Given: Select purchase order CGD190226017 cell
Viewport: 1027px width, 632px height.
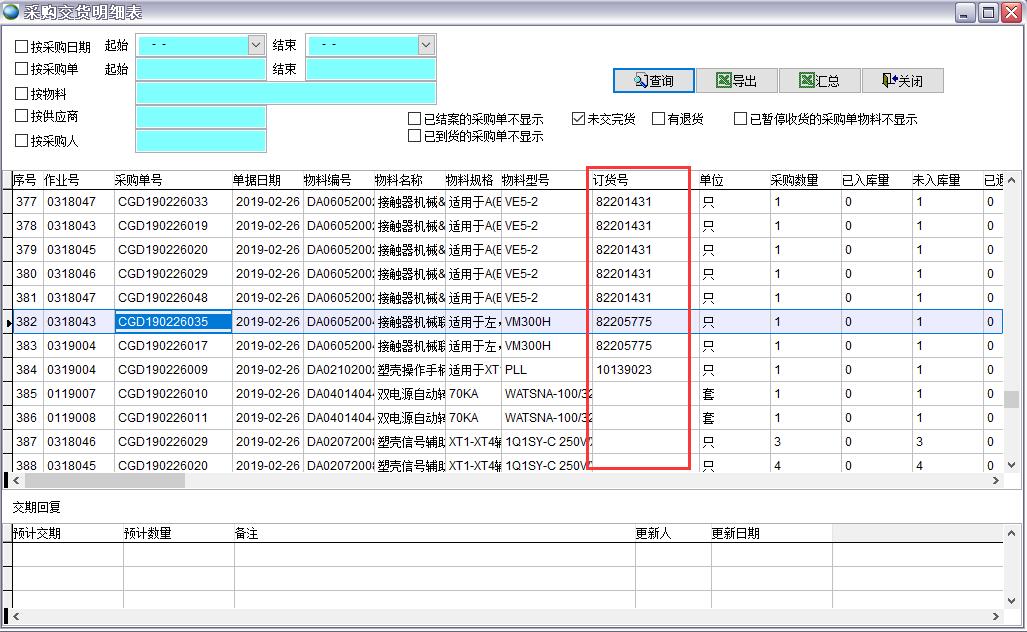Looking at the screenshot, I should (173, 346).
